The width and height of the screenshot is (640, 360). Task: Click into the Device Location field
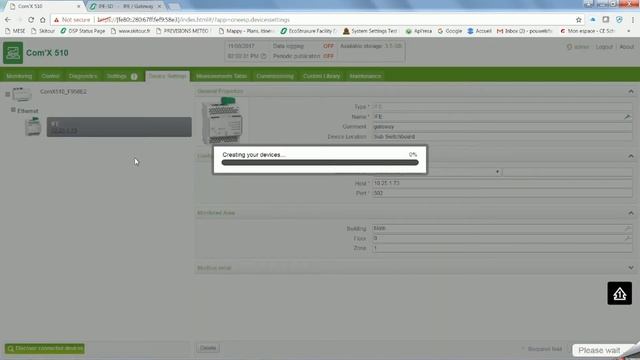[x=502, y=137]
